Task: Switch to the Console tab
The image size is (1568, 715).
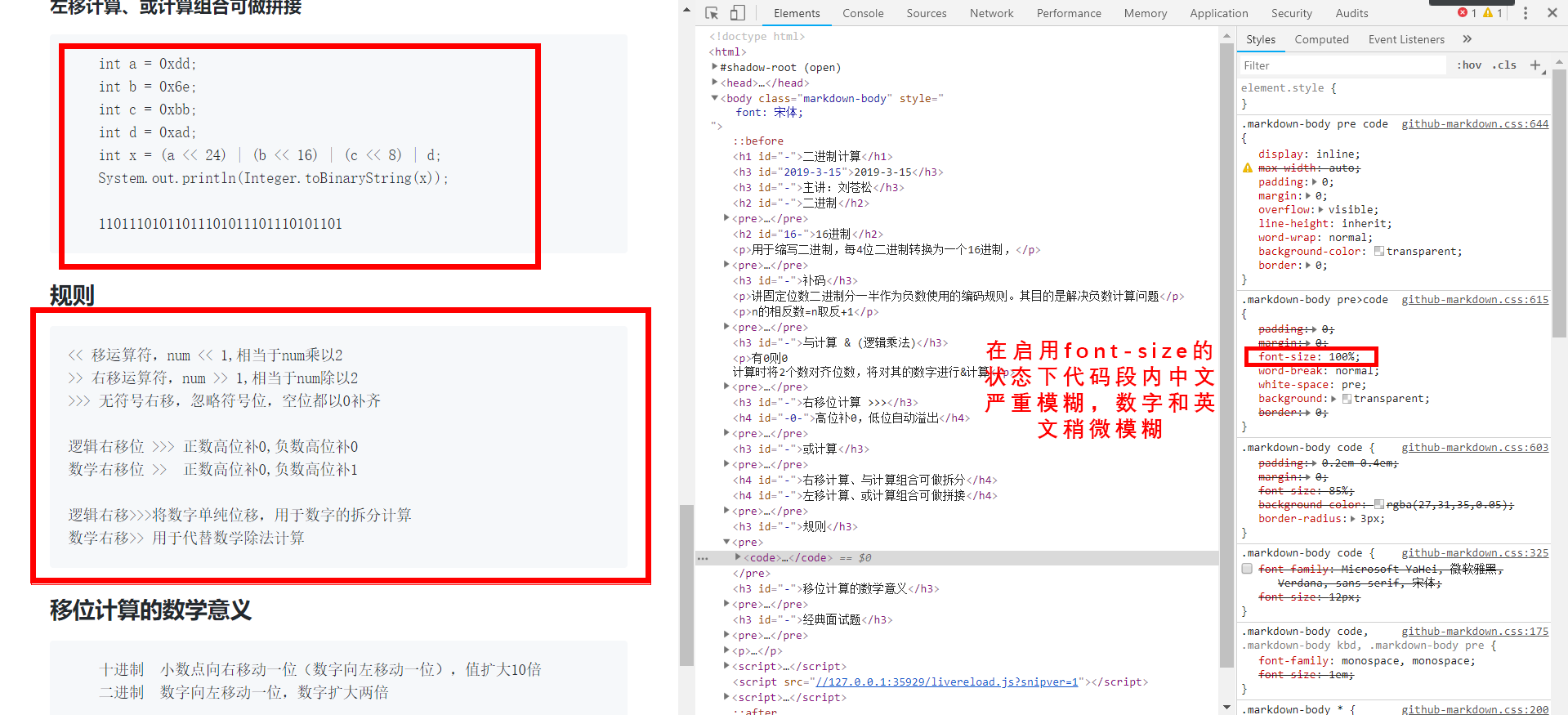Action: click(863, 13)
